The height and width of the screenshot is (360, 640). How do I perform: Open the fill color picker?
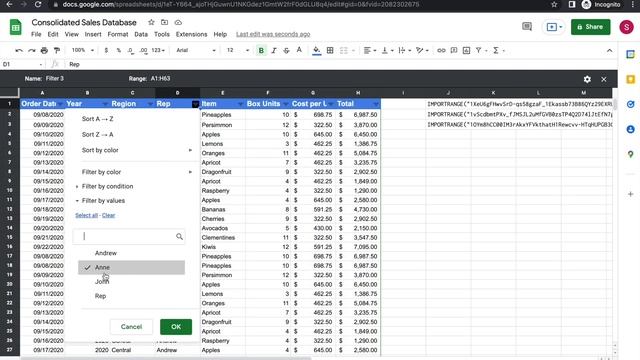(x=316, y=50)
